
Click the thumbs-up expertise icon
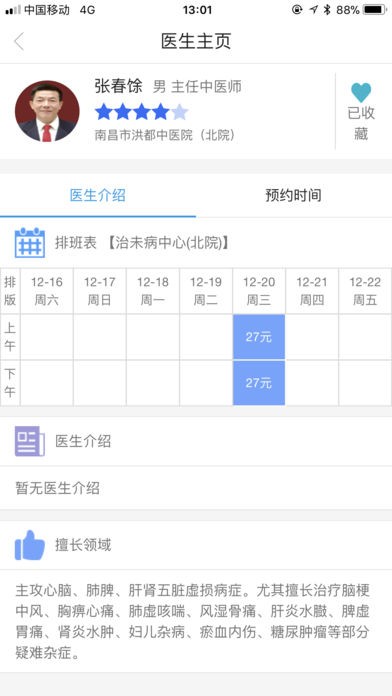(30, 545)
